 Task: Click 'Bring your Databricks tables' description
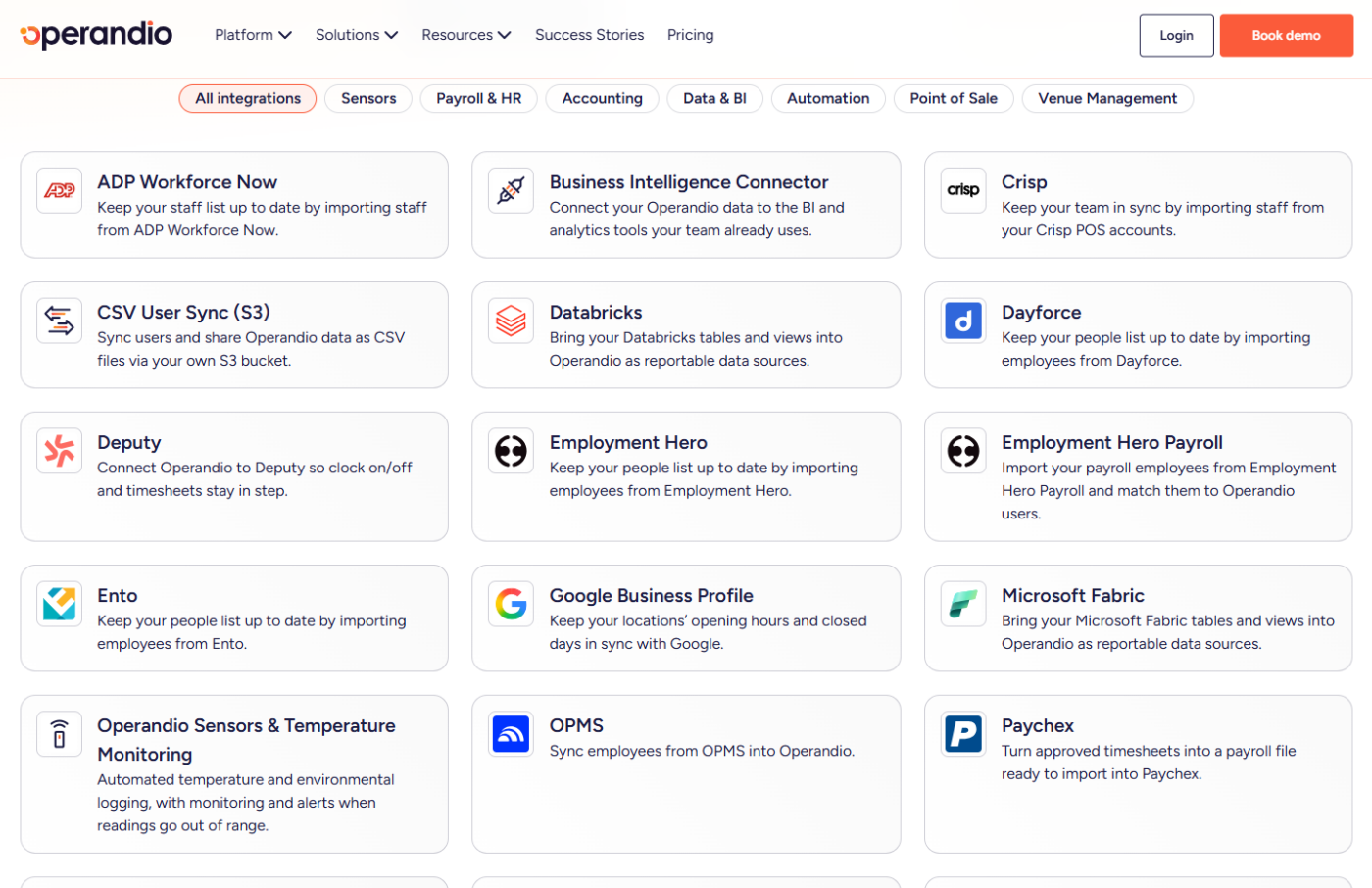[696, 349]
